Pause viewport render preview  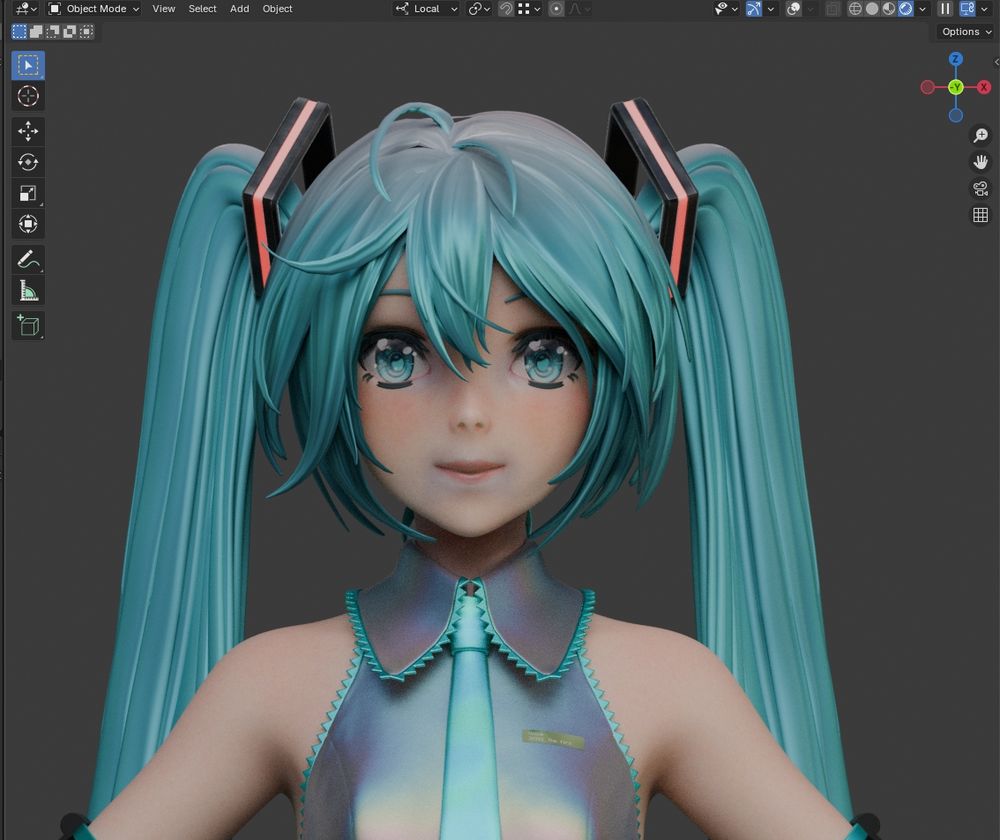pyautogui.click(x=945, y=9)
